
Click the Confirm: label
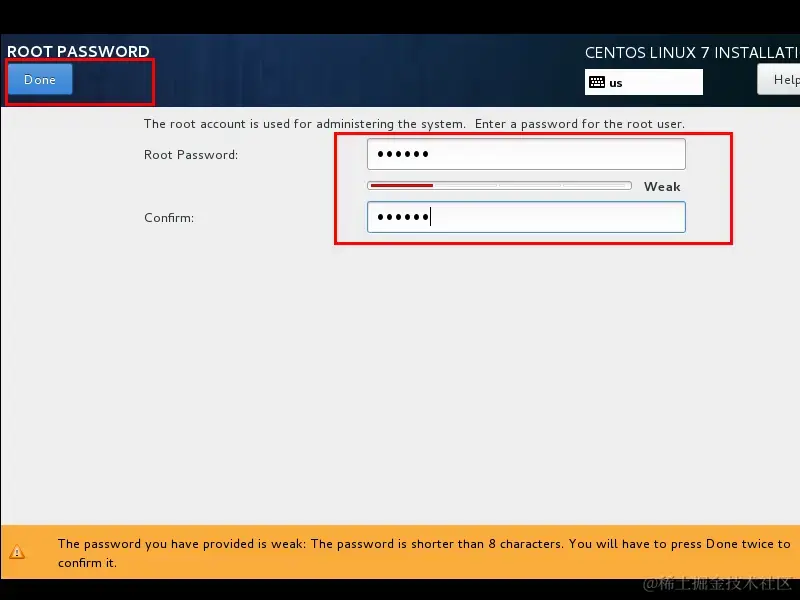coord(169,218)
